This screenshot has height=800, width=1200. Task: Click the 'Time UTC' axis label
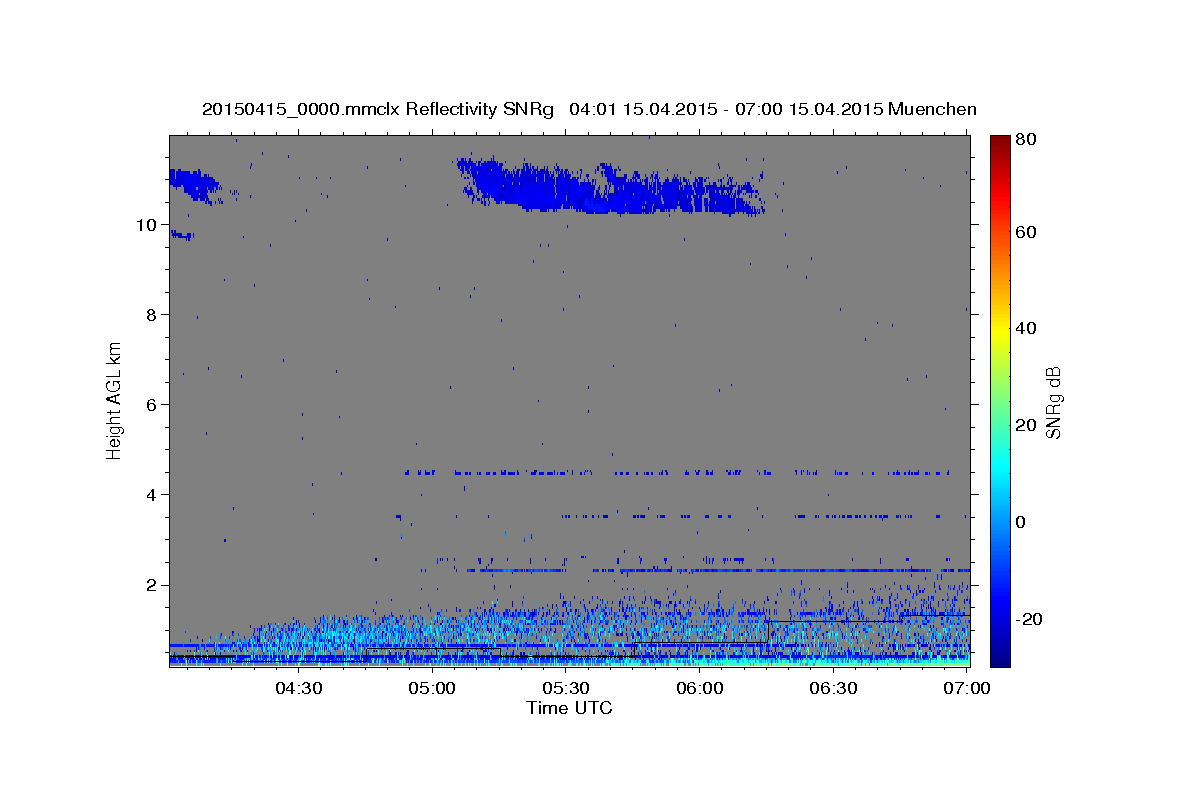tap(569, 708)
